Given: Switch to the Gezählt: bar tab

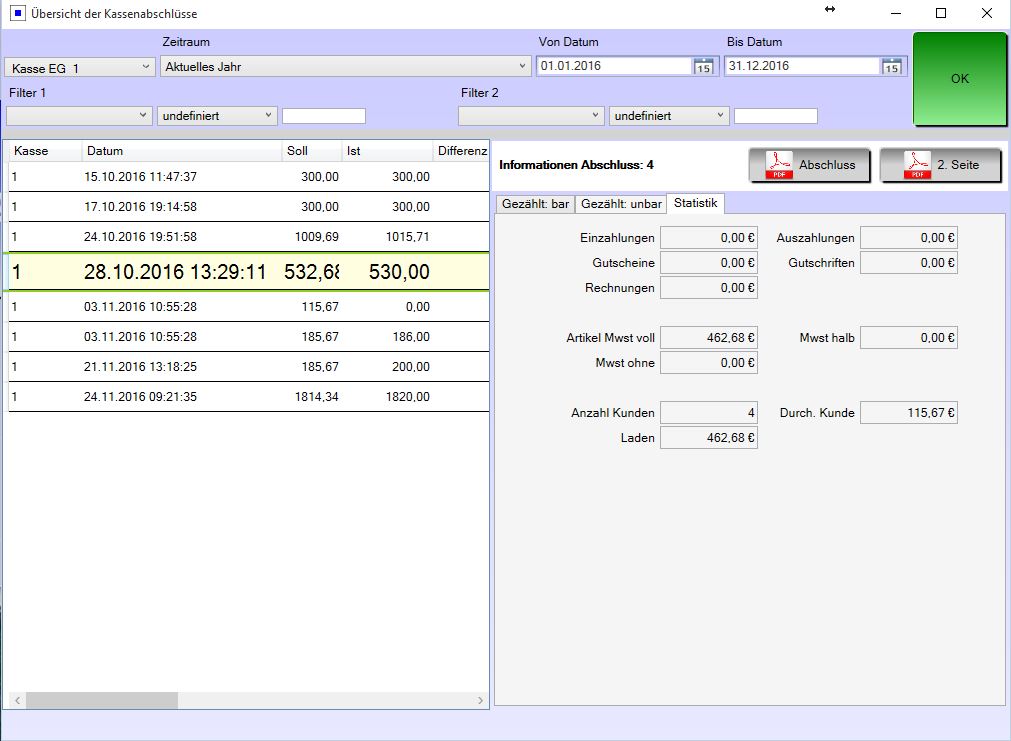Looking at the screenshot, I should (x=535, y=204).
